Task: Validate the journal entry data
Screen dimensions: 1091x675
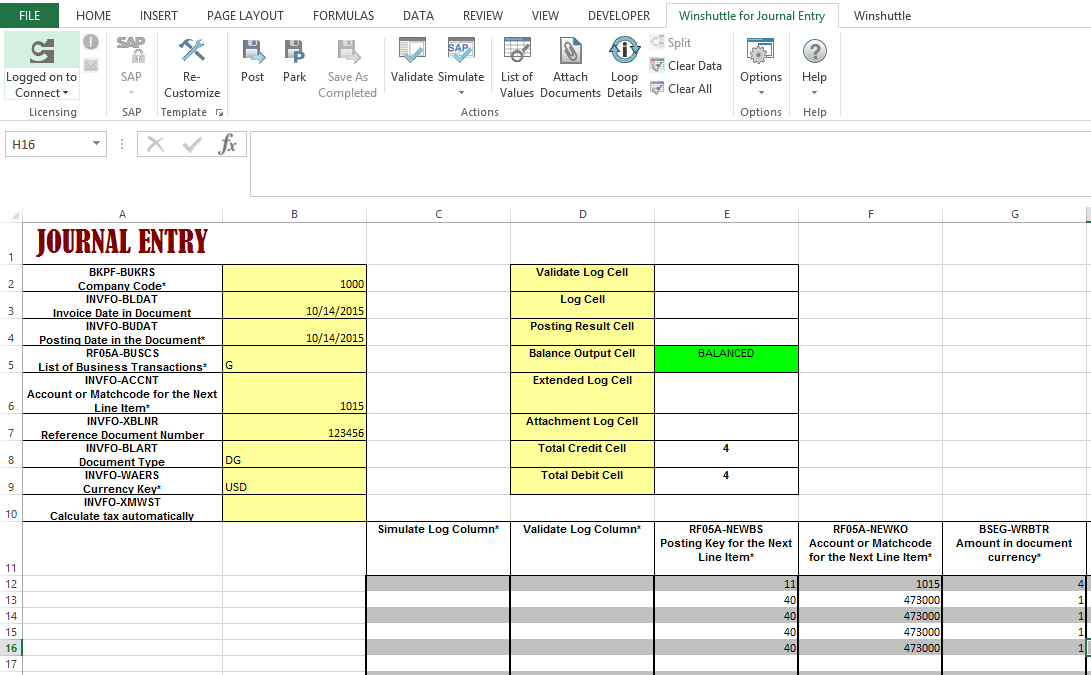Action: pos(412,60)
